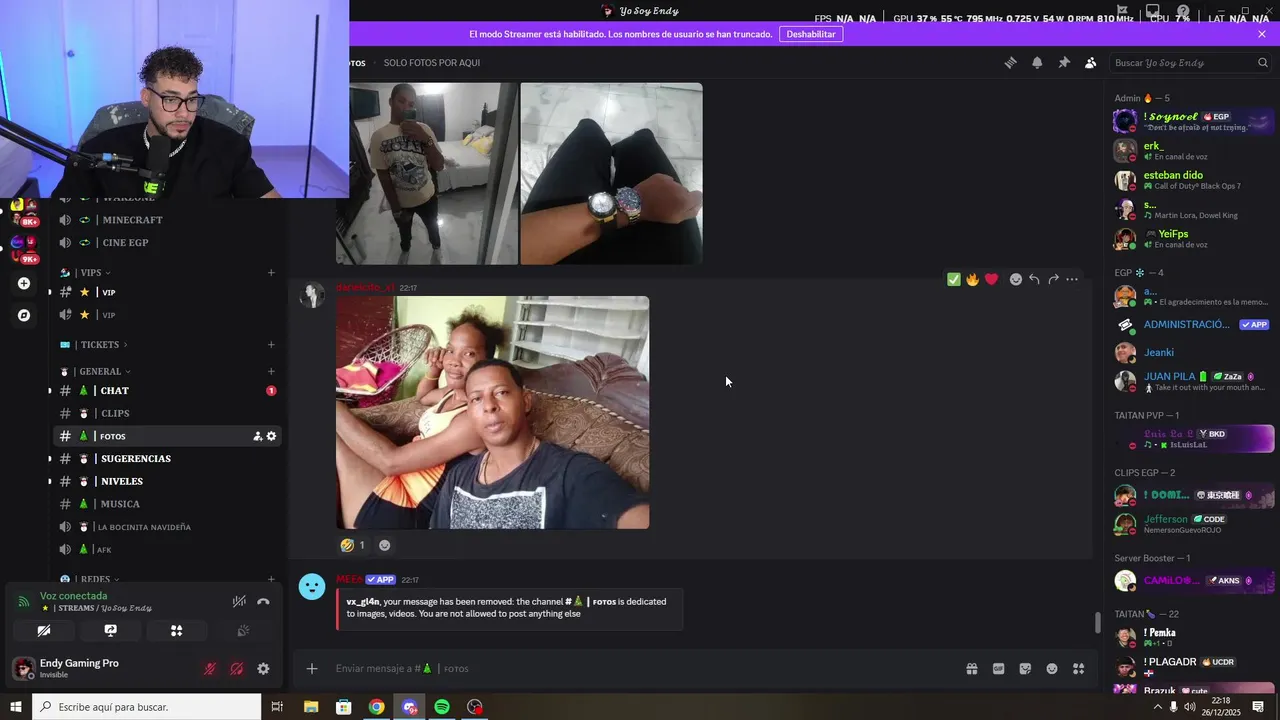
Task: Click Deshabilitar in the Streamer mode banner
Action: [x=811, y=34]
